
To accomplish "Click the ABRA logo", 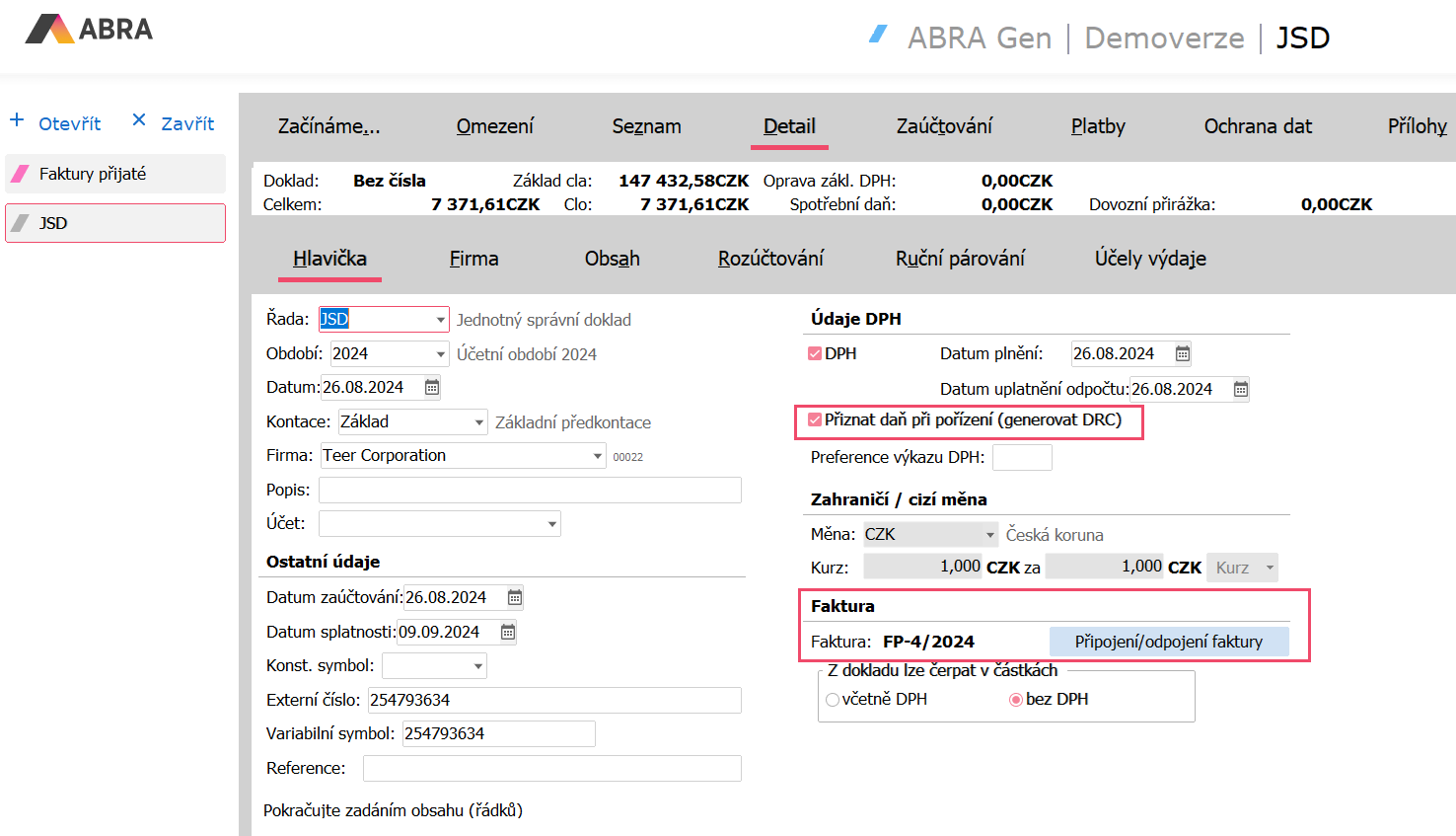I will [89, 29].
